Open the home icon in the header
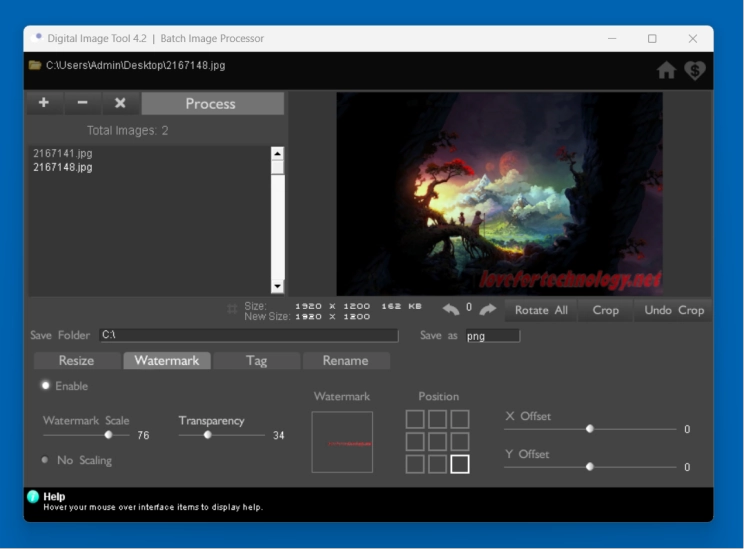Screen dimensions: 744x549 [x=666, y=70]
